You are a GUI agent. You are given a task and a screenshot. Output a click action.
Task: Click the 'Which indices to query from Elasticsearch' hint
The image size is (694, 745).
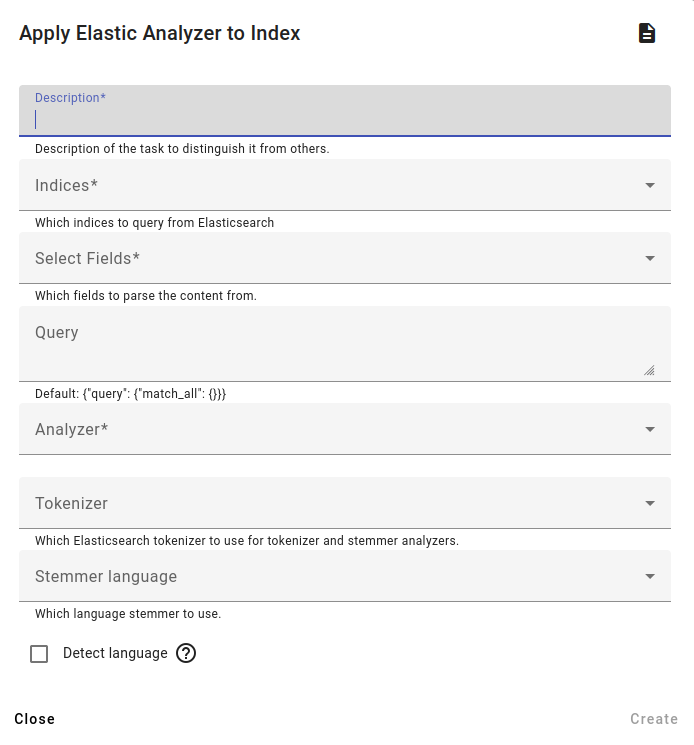[x=154, y=223]
